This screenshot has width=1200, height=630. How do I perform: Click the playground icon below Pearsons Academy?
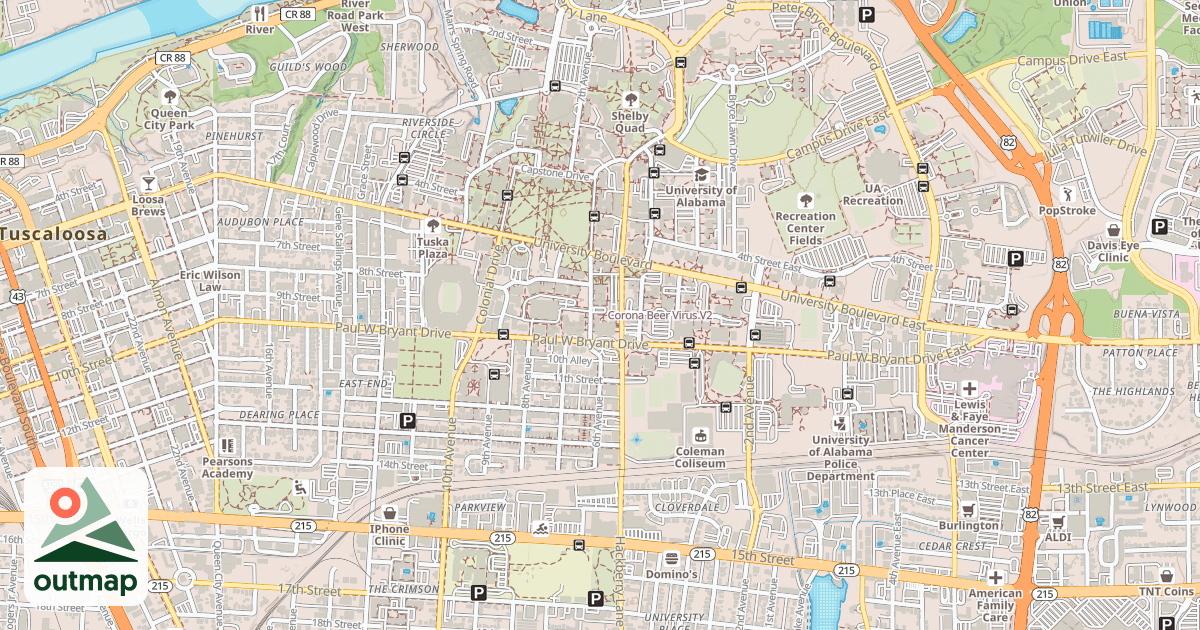point(299,488)
